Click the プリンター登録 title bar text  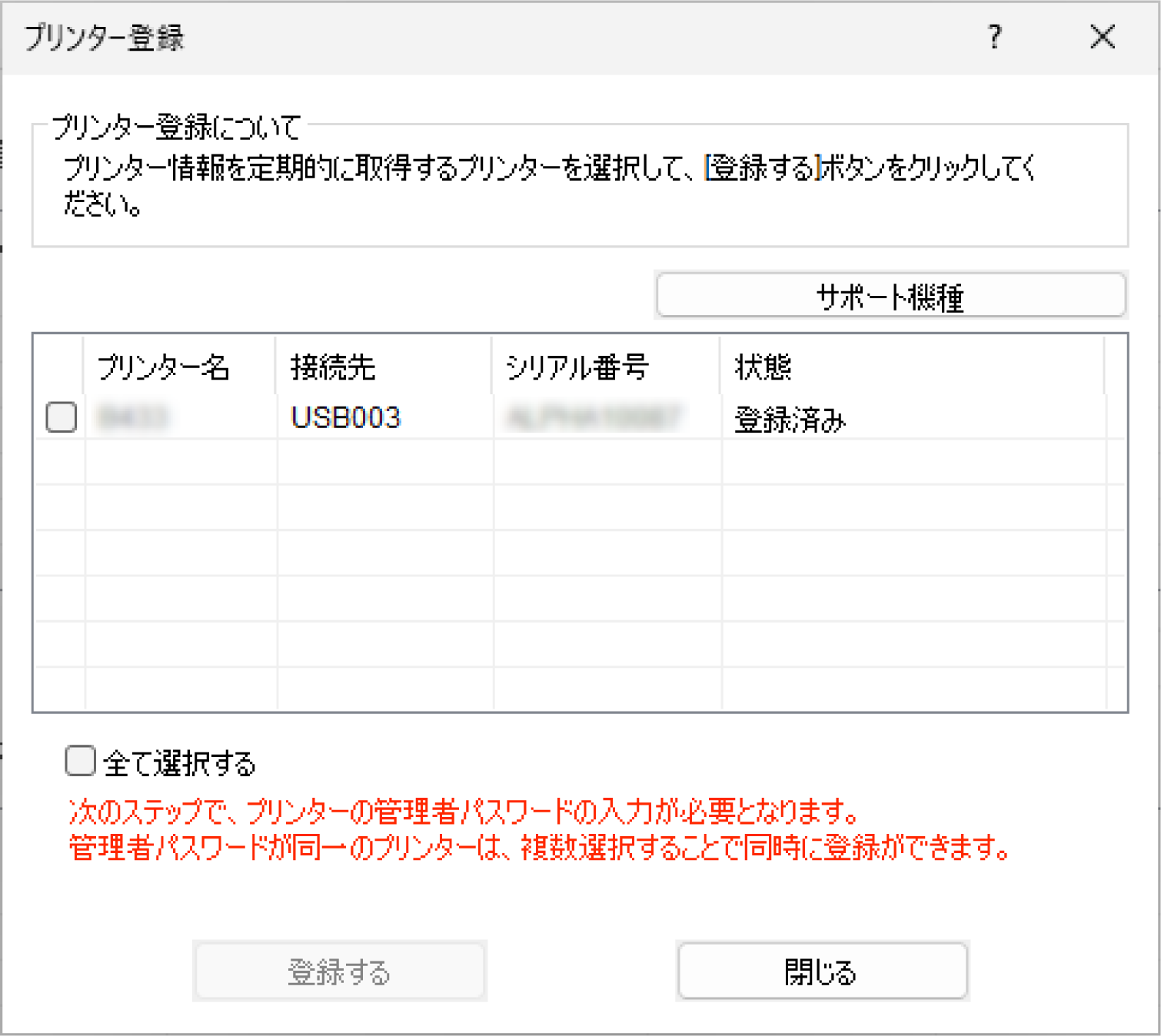click(105, 37)
